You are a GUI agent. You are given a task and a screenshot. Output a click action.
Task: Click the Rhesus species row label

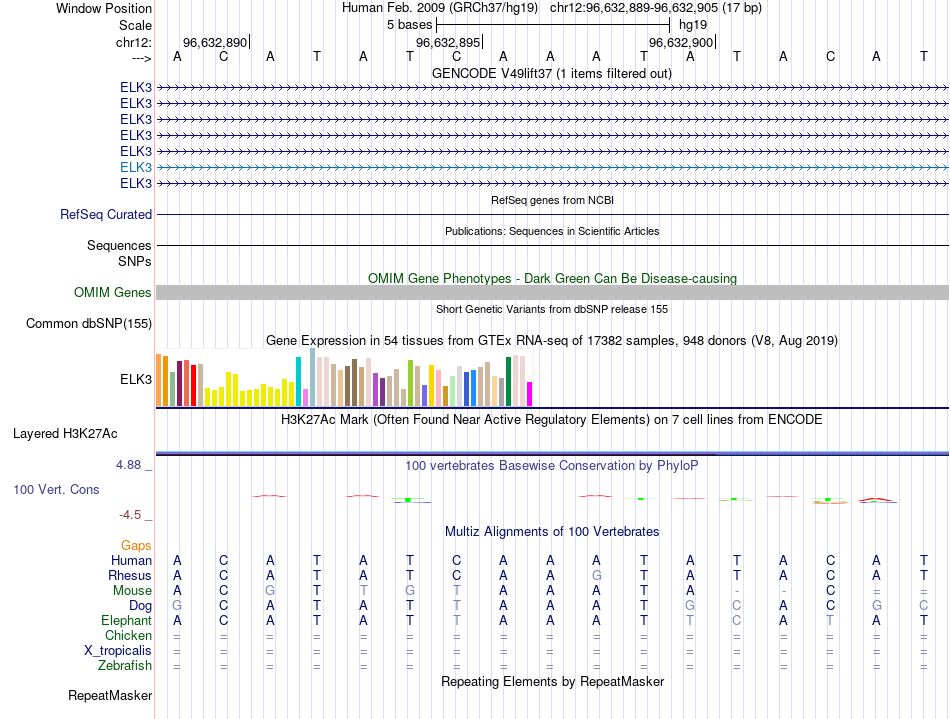130,575
